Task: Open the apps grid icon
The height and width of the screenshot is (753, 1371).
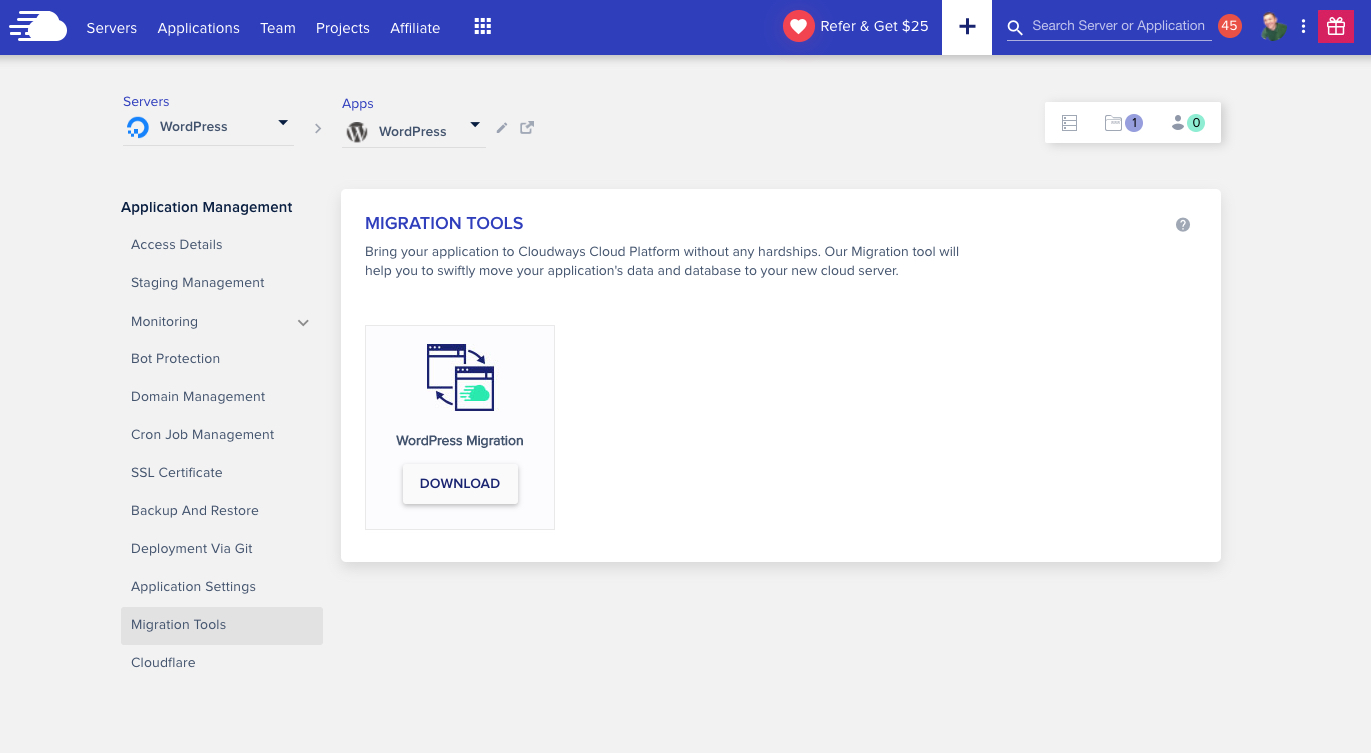Action: (x=482, y=27)
